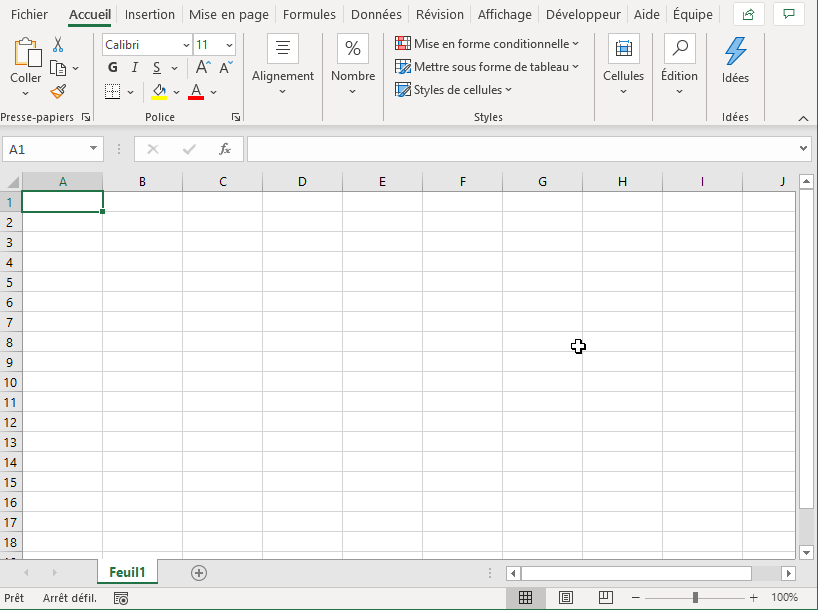Expand the formula bar
818x610 pixels.
(x=803, y=148)
